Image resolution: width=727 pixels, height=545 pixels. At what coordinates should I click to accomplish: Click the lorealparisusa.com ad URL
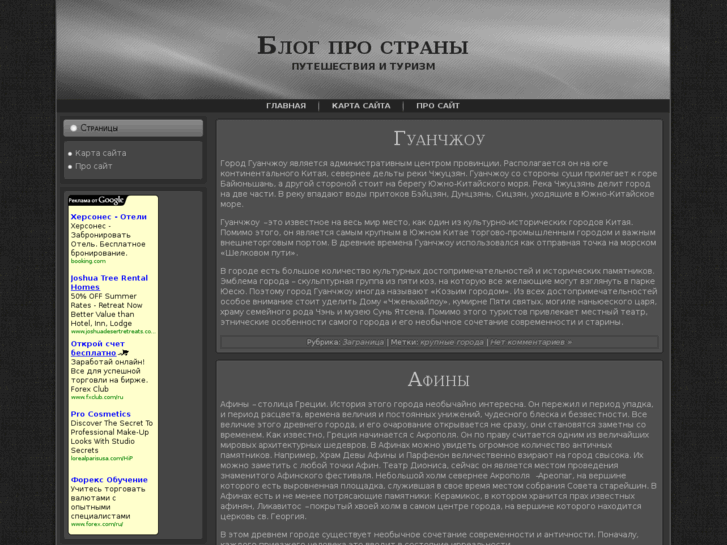[x=102, y=458]
